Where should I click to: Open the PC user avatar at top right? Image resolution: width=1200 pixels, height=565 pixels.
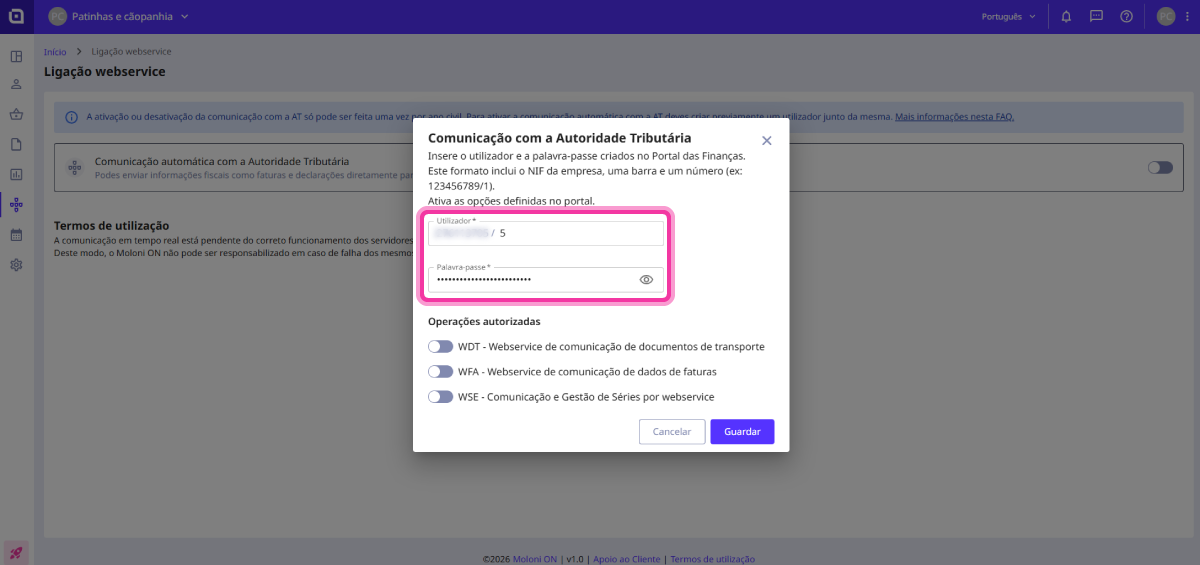(x=1166, y=16)
